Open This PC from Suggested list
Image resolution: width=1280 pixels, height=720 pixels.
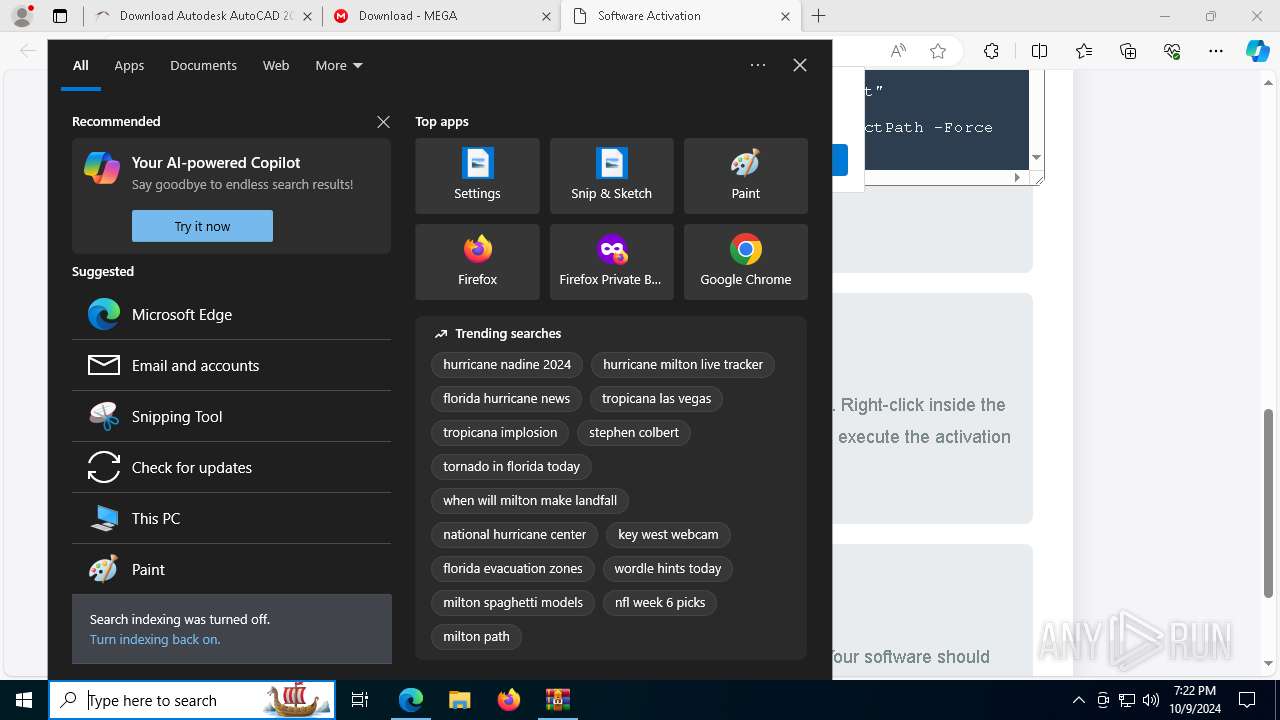[231, 518]
